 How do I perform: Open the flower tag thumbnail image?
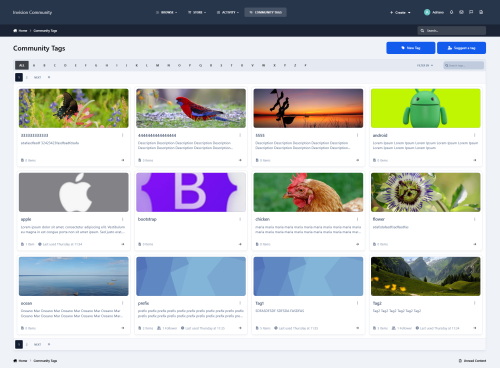[426, 192]
